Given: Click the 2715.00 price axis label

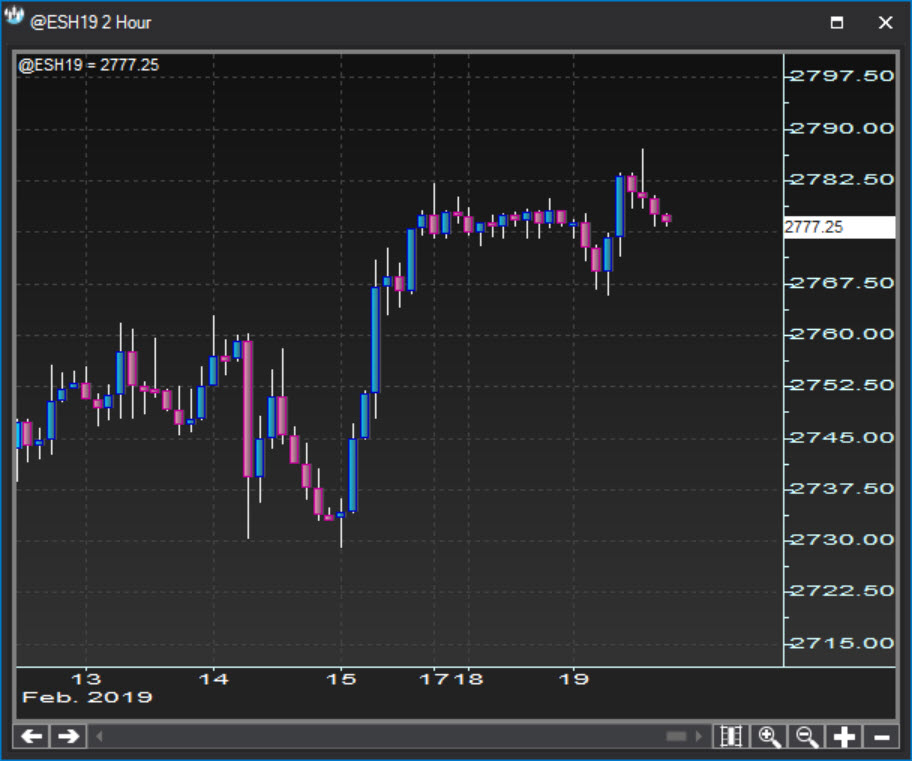Looking at the screenshot, I should [842, 643].
